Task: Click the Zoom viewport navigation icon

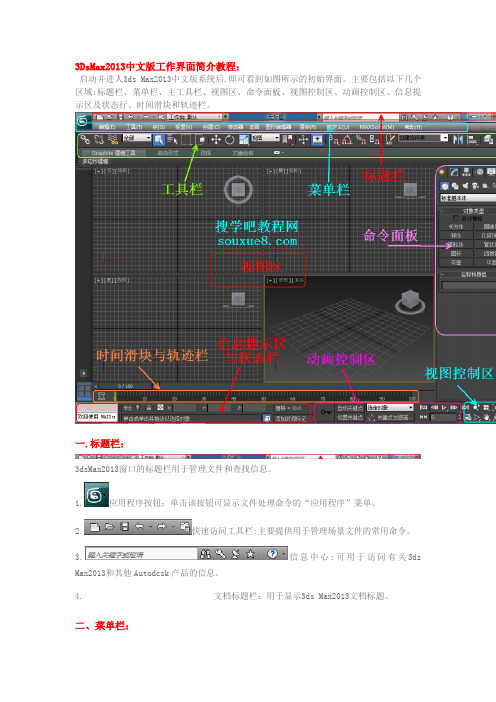Action: (476, 407)
